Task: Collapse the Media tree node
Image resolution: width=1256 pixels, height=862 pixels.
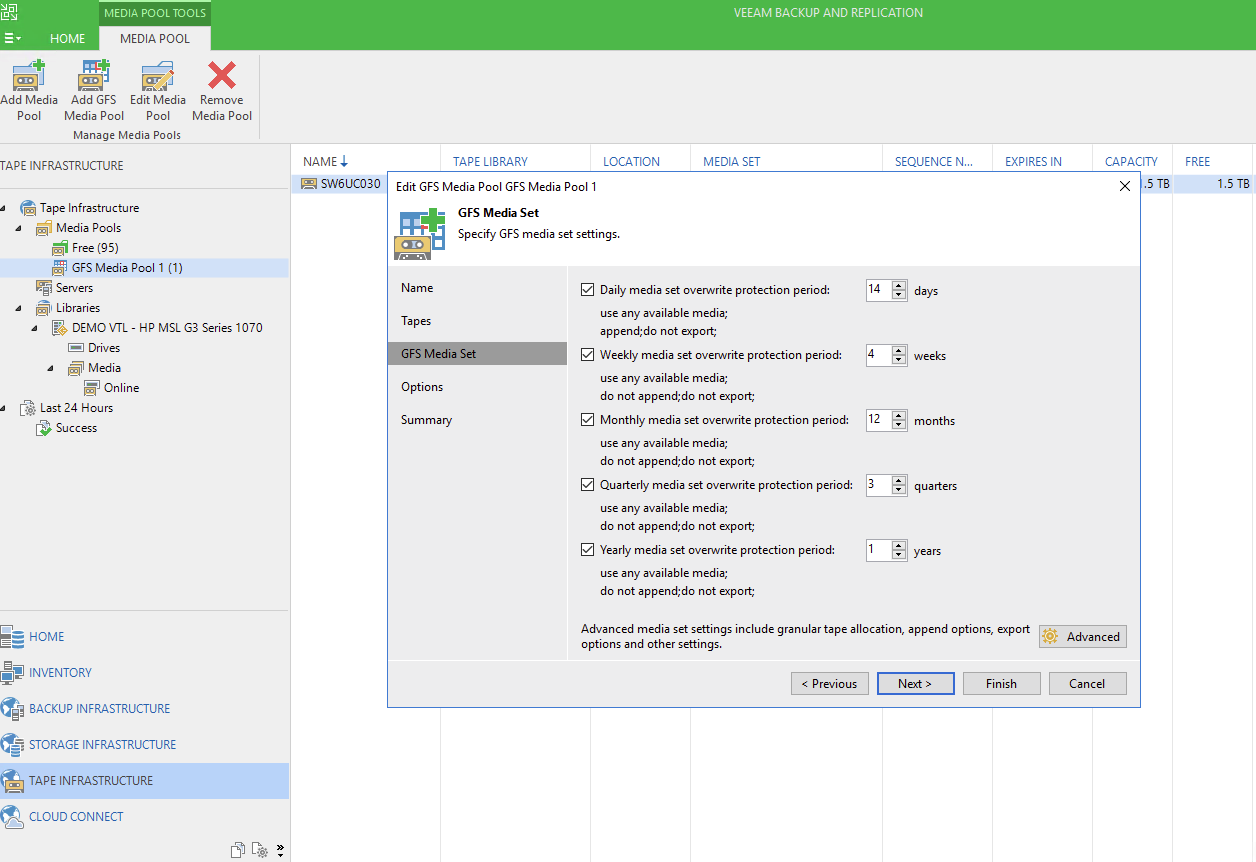Action: coord(52,368)
